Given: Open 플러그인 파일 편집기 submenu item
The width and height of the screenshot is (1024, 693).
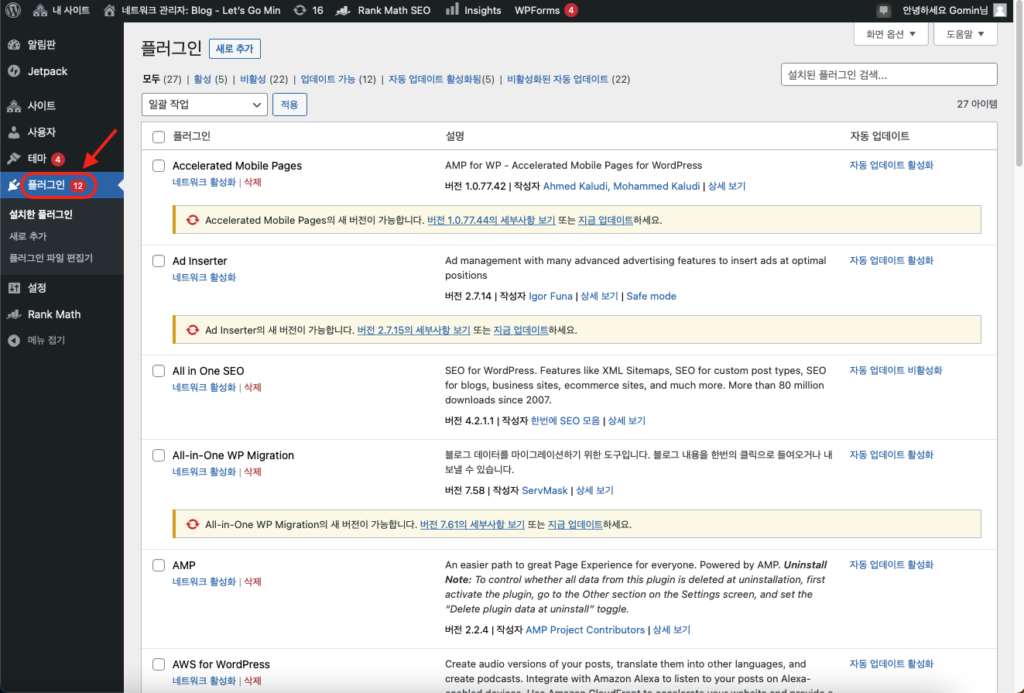Looking at the screenshot, I should pos(51,258).
